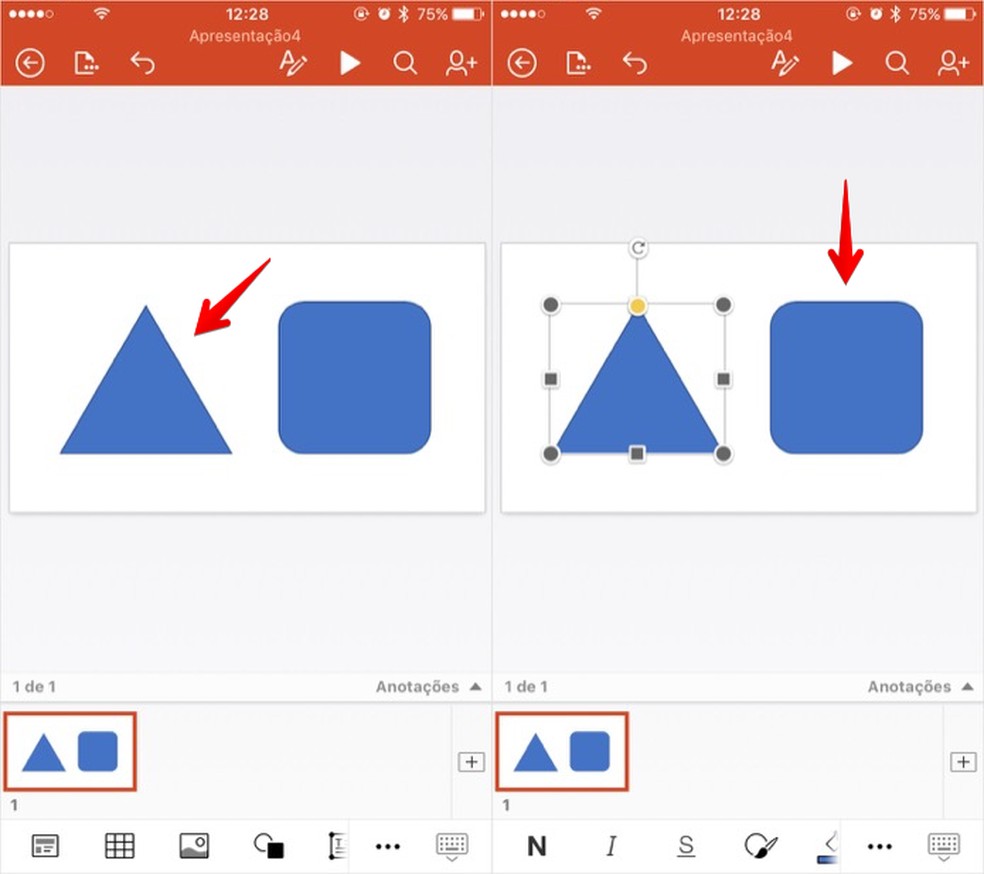984x874 pixels.
Task: Click right-middle square handle of triangle
Action: 723,378
